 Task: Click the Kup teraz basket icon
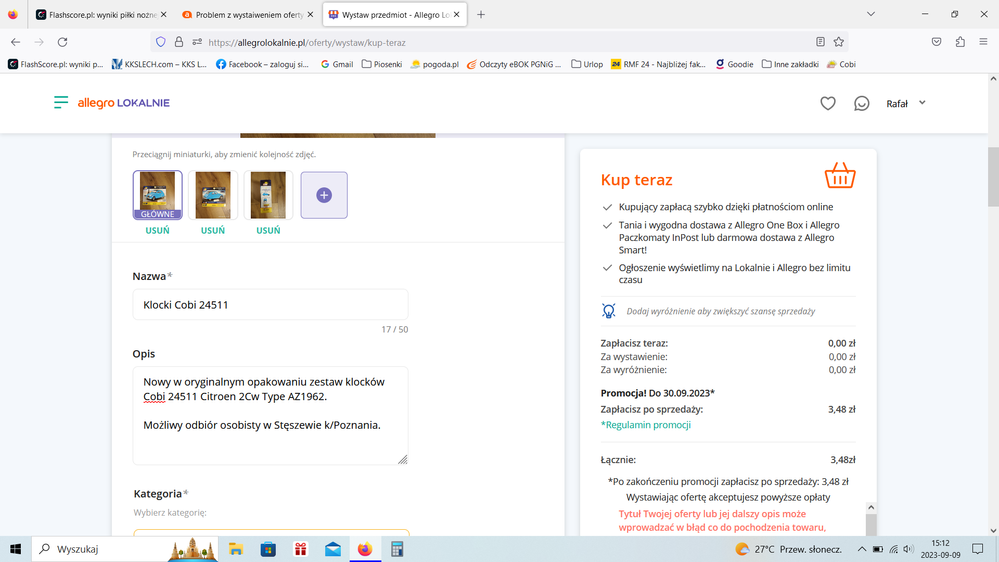click(840, 175)
